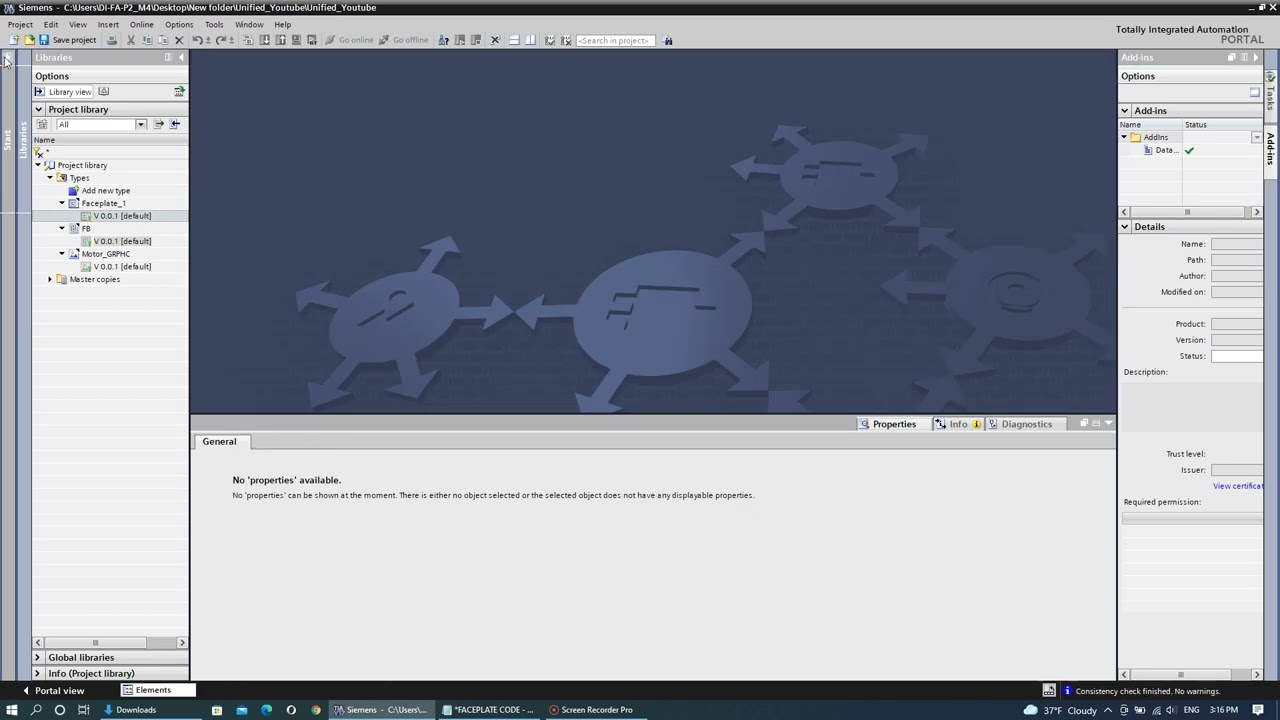The width and height of the screenshot is (1280, 720).
Task: Click the Search in project field
Action: tap(615, 40)
